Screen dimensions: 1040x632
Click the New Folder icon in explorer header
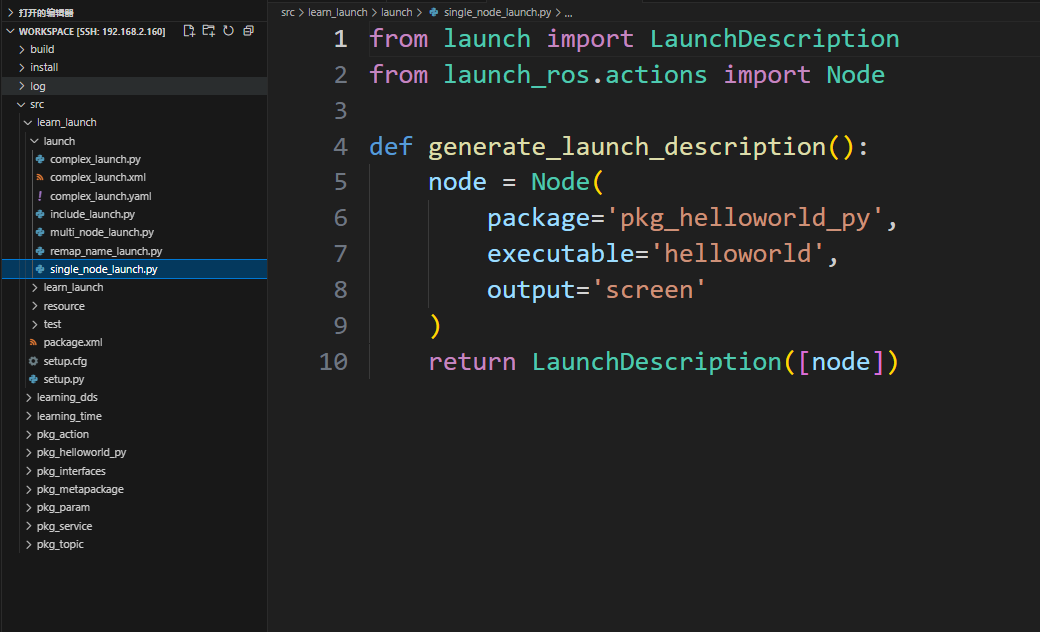(208, 31)
